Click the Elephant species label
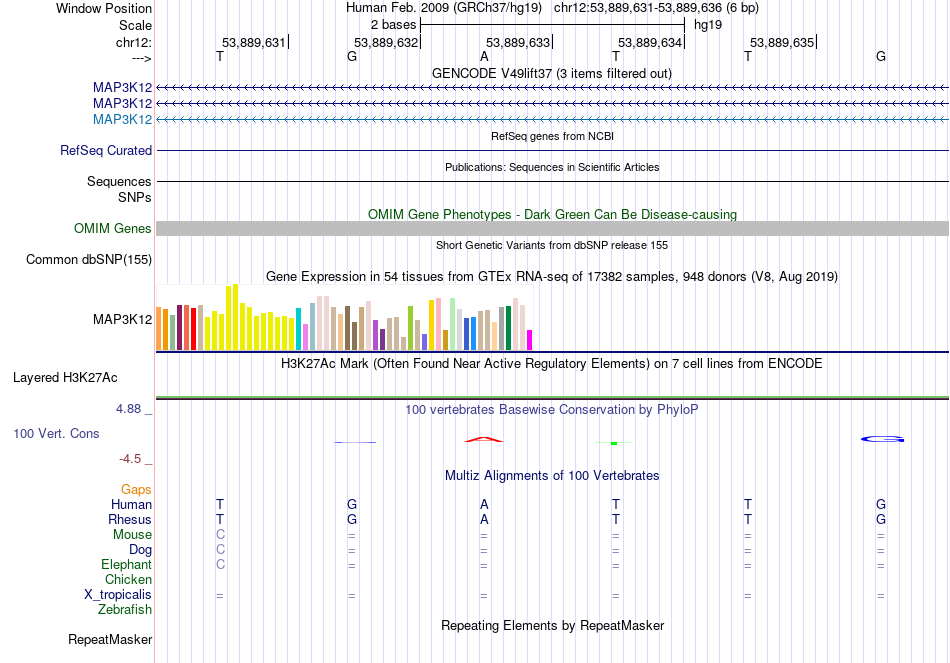Viewport: 950px width, 663px height. (126, 564)
